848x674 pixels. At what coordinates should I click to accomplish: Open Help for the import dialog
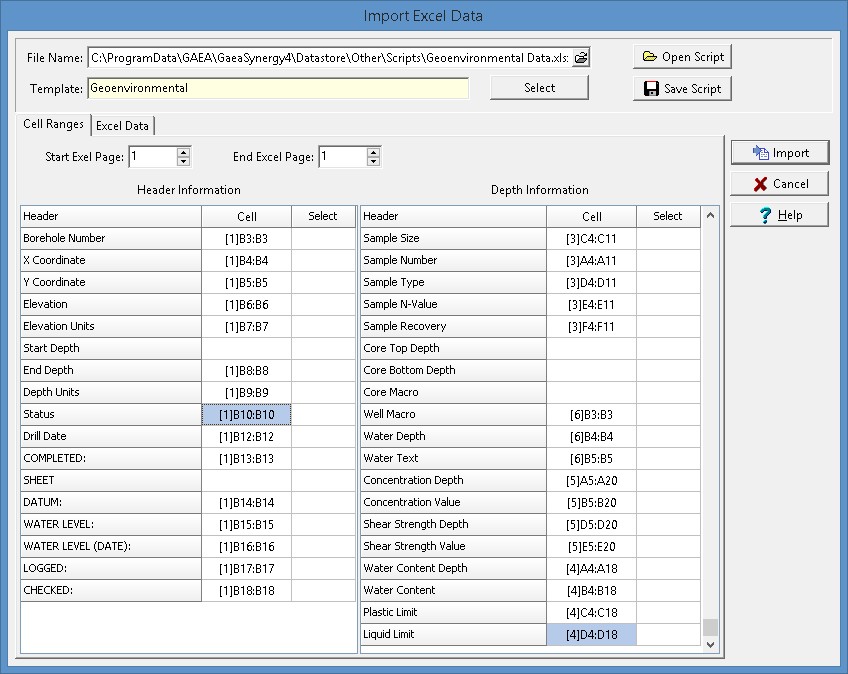(780, 215)
